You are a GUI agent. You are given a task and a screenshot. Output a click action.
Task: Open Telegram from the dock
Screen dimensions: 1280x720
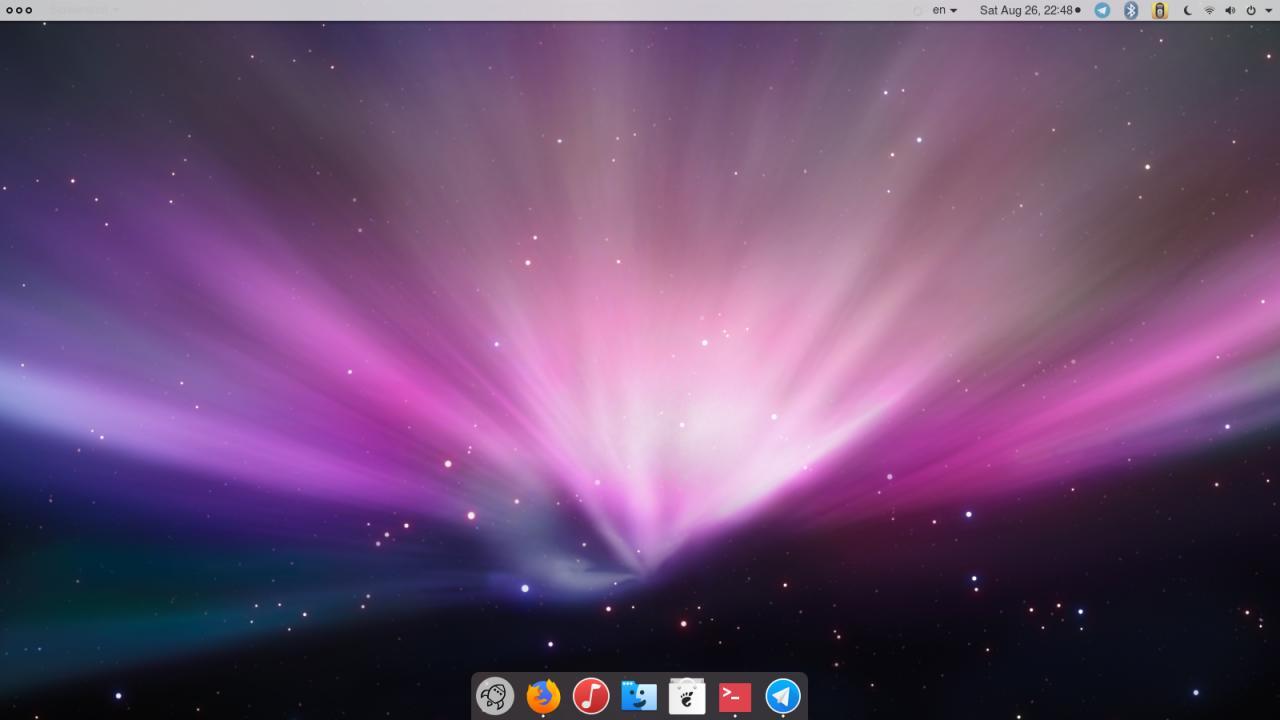783,696
